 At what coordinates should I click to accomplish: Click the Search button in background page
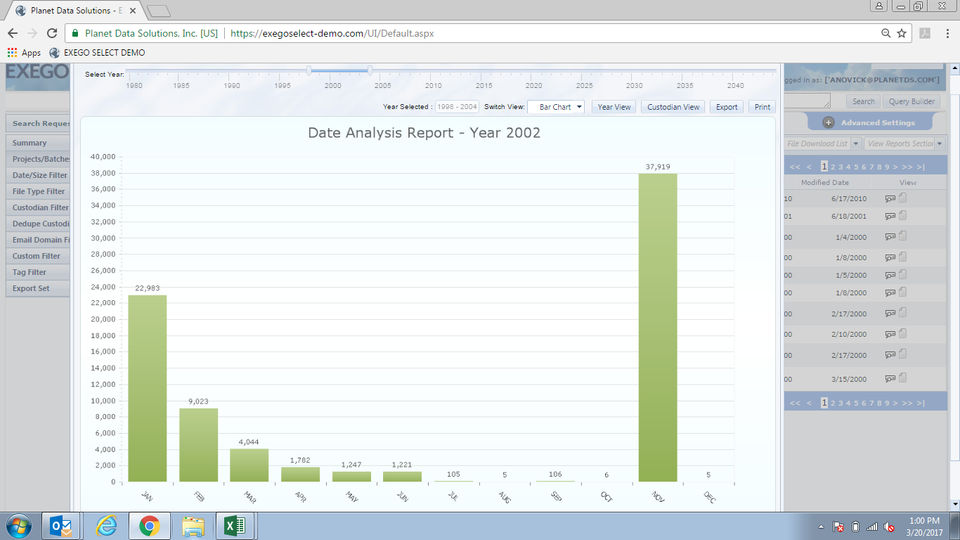[863, 102]
